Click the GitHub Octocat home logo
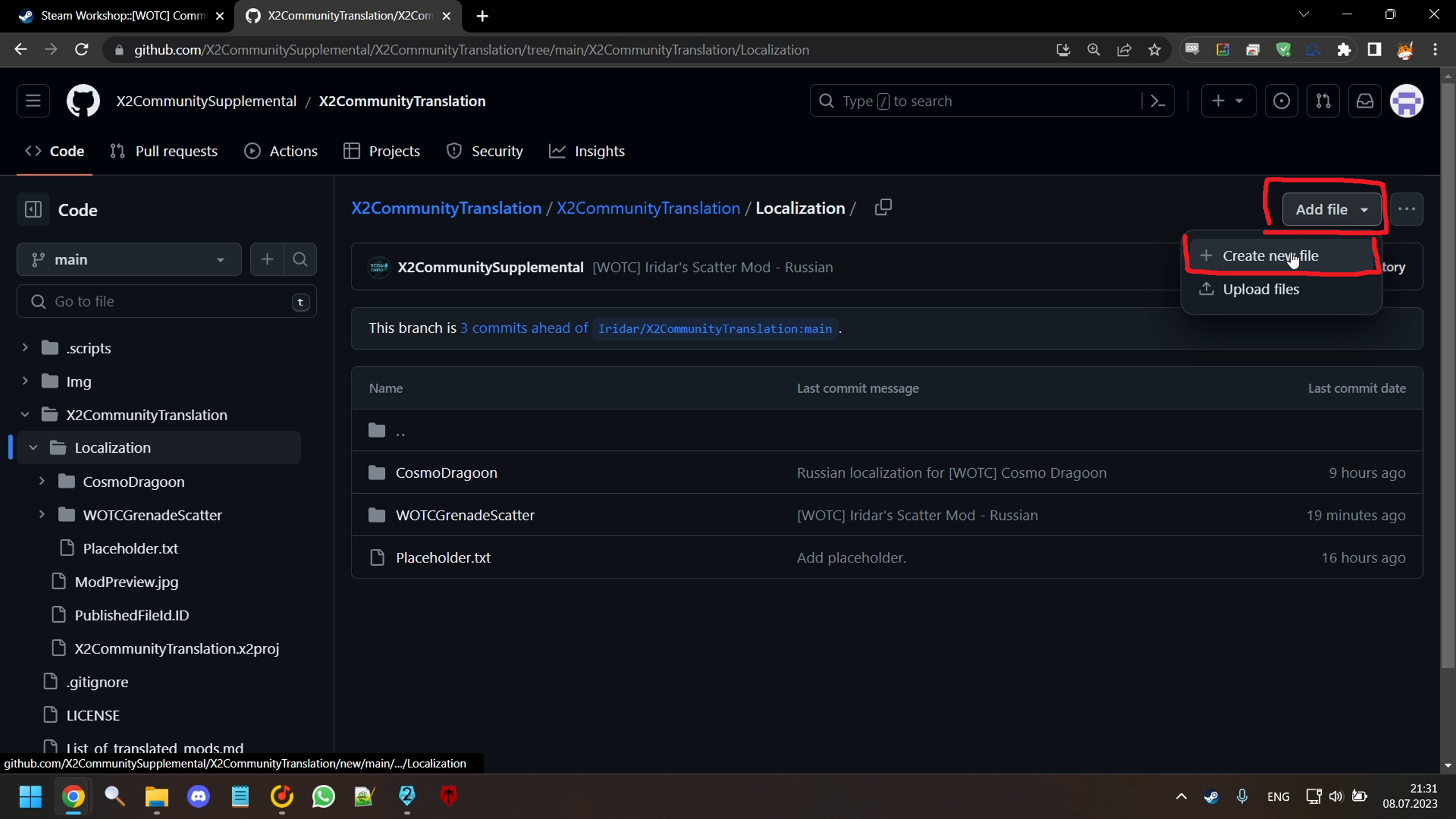The height and width of the screenshot is (819, 1456). 83,101
